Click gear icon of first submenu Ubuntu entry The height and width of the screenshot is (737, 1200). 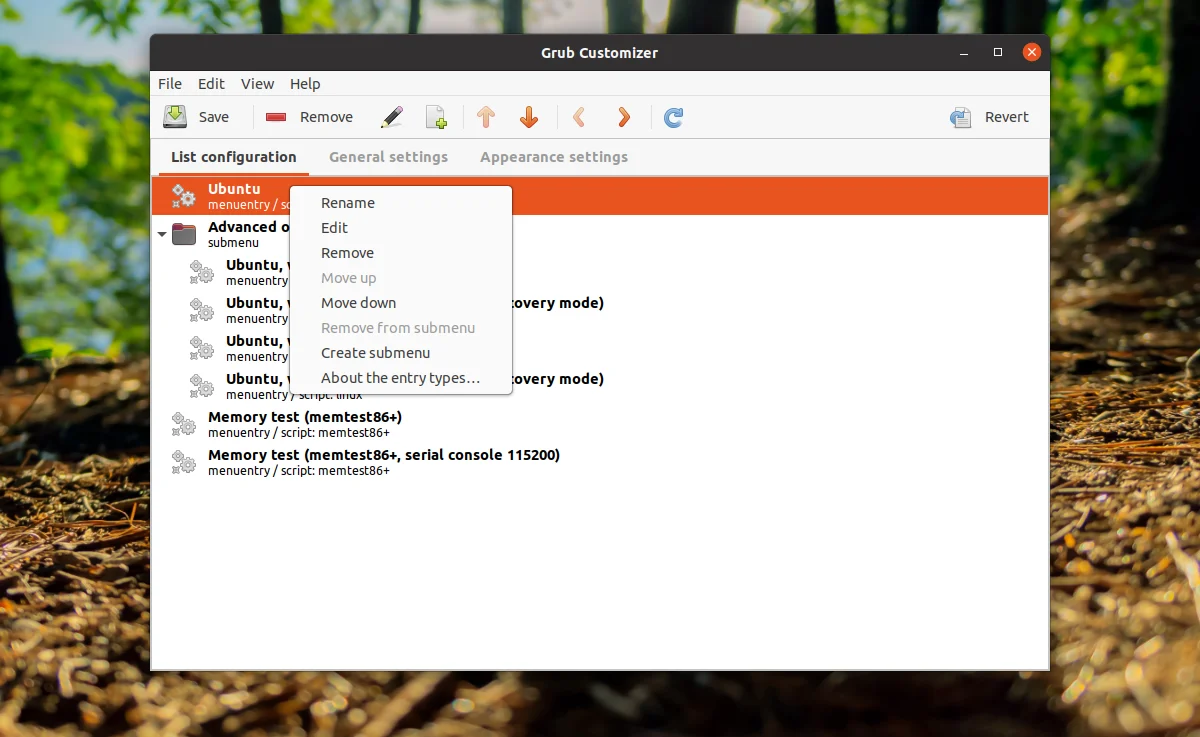tap(201, 272)
